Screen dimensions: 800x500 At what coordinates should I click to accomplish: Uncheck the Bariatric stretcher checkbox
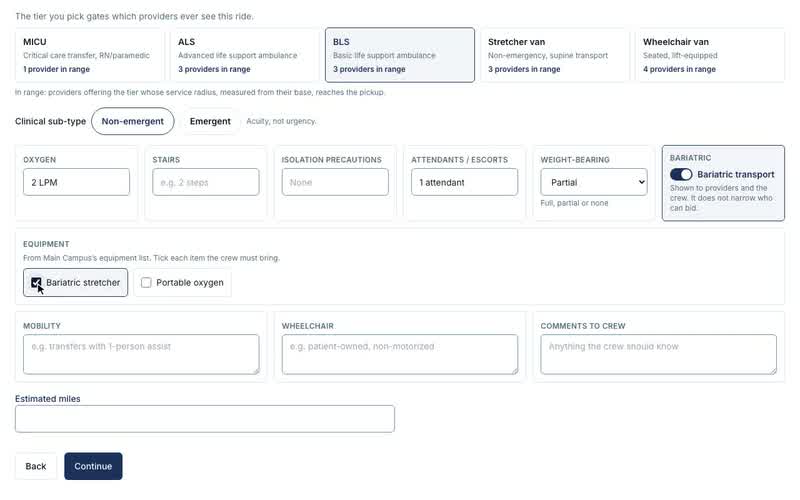[36, 283]
